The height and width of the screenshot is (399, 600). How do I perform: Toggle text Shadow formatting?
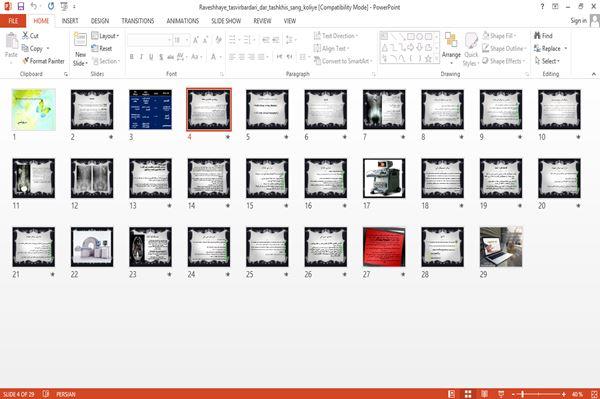tap(161, 57)
